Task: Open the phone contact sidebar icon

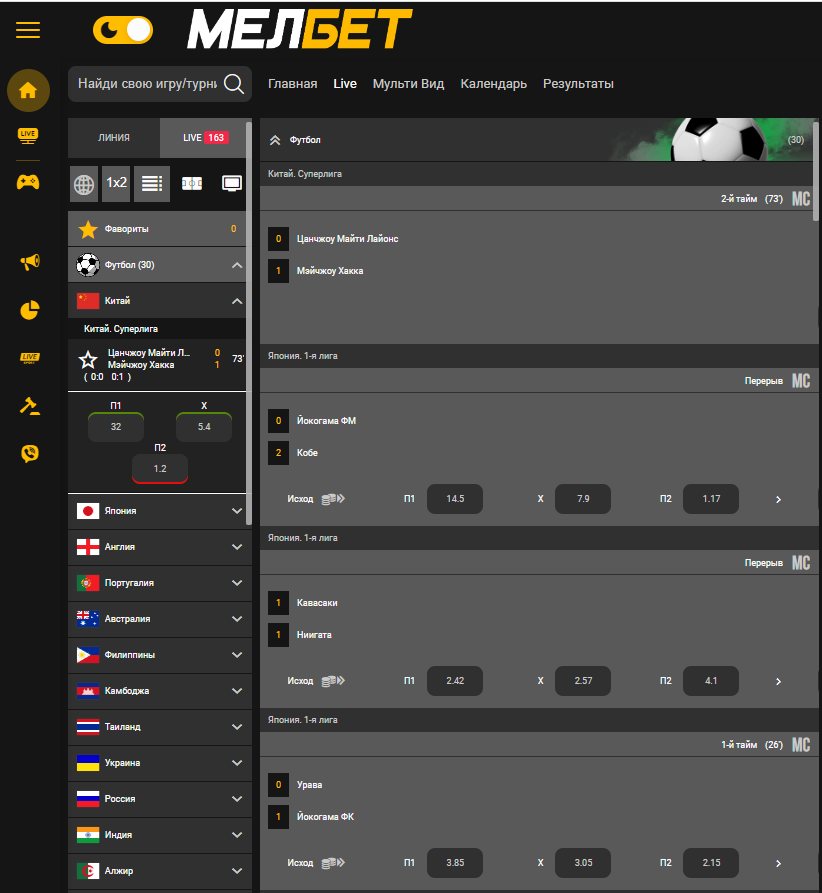Action: tap(30, 453)
